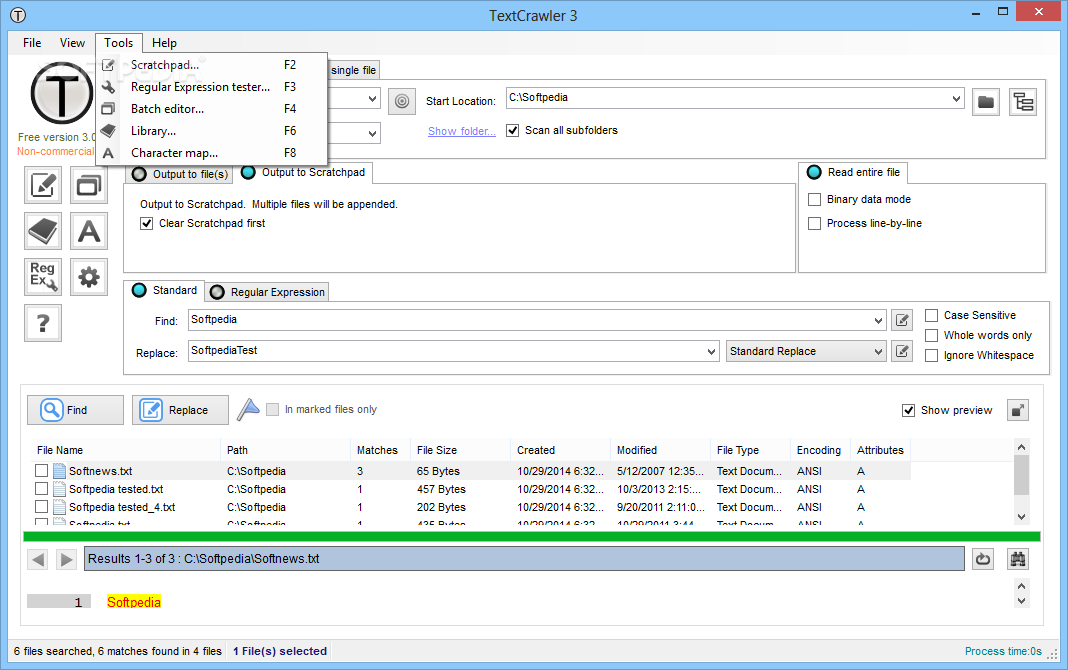Select the Softpedia tested_4.txt row
This screenshot has width=1068, height=670.
tap(471, 507)
